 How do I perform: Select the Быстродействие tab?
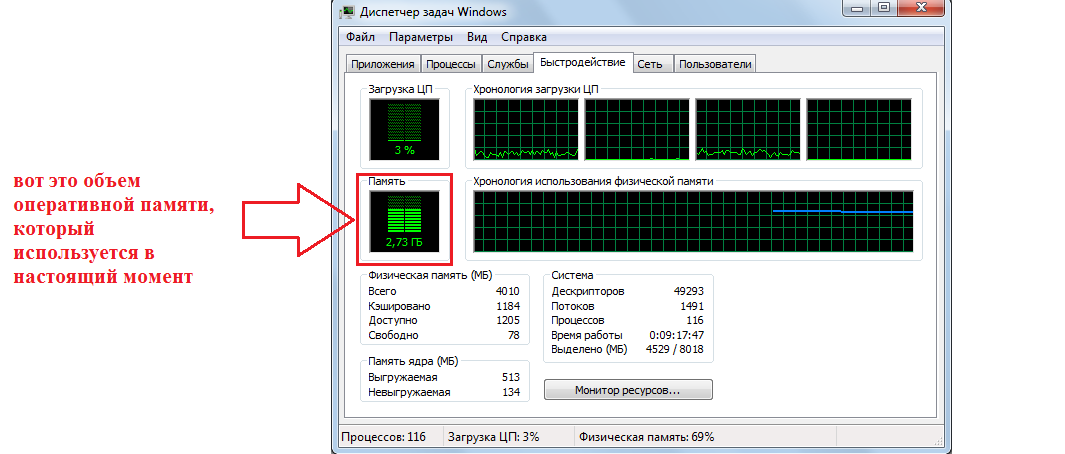(x=583, y=63)
